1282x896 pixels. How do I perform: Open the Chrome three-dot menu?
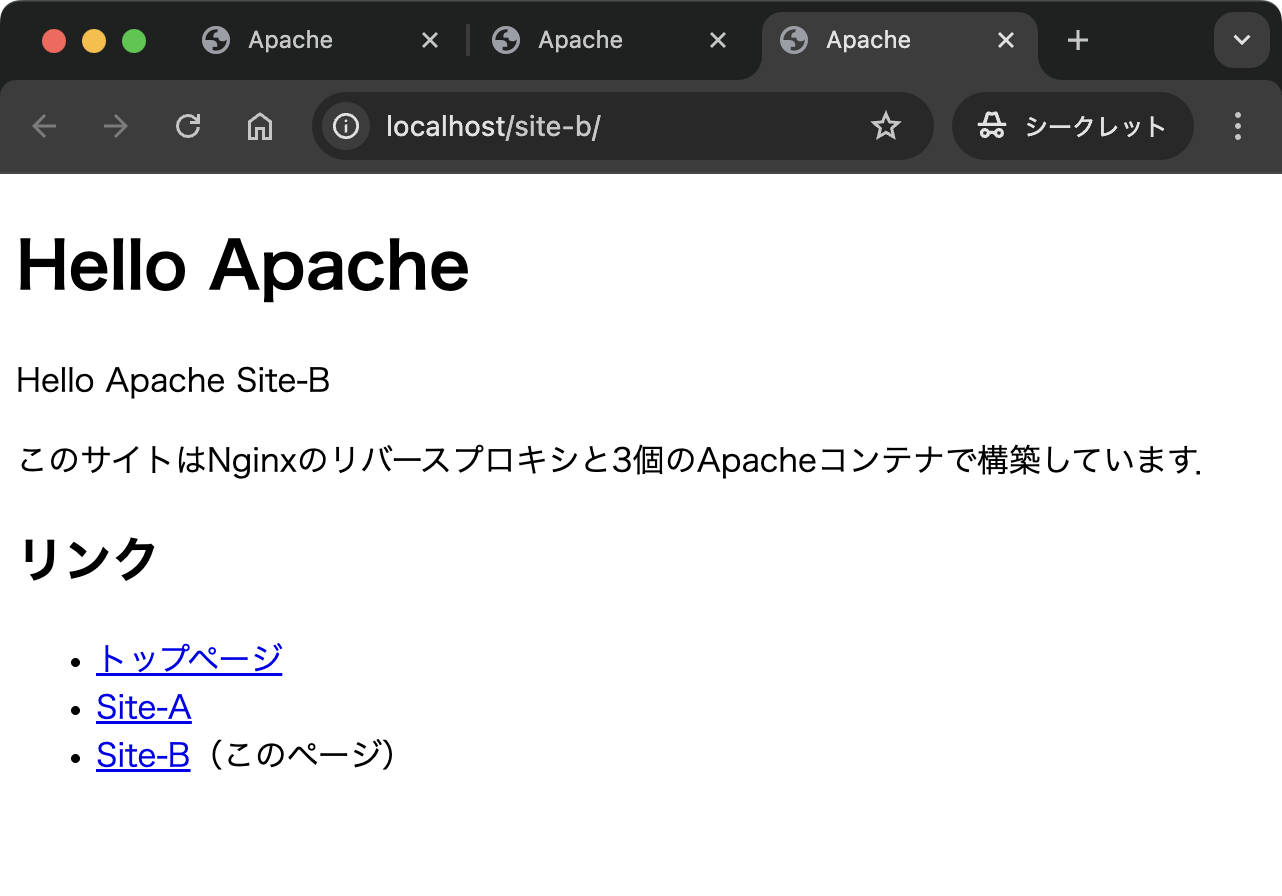pyautogui.click(x=1238, y=126)
